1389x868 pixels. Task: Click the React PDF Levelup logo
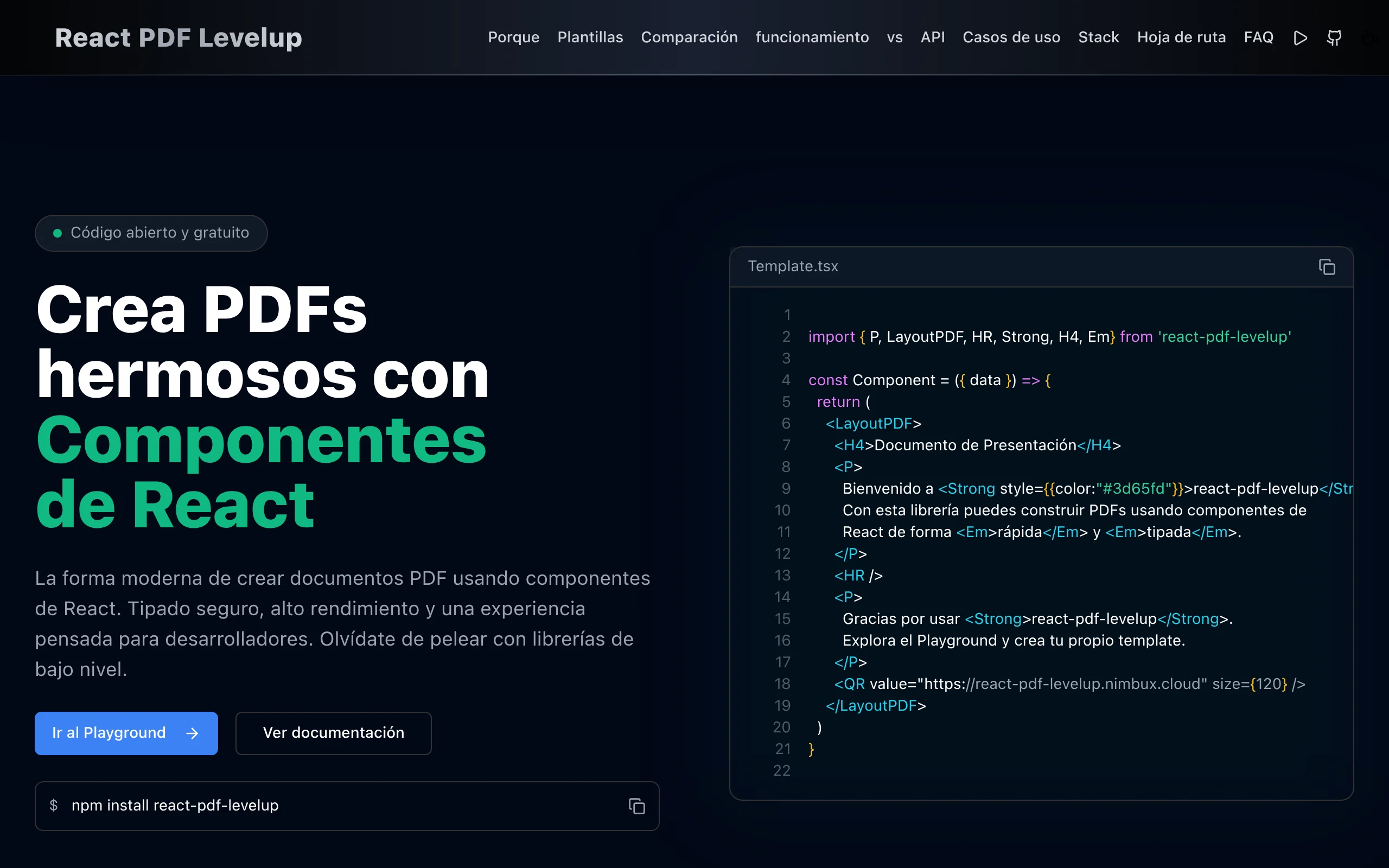coord(178,38)
